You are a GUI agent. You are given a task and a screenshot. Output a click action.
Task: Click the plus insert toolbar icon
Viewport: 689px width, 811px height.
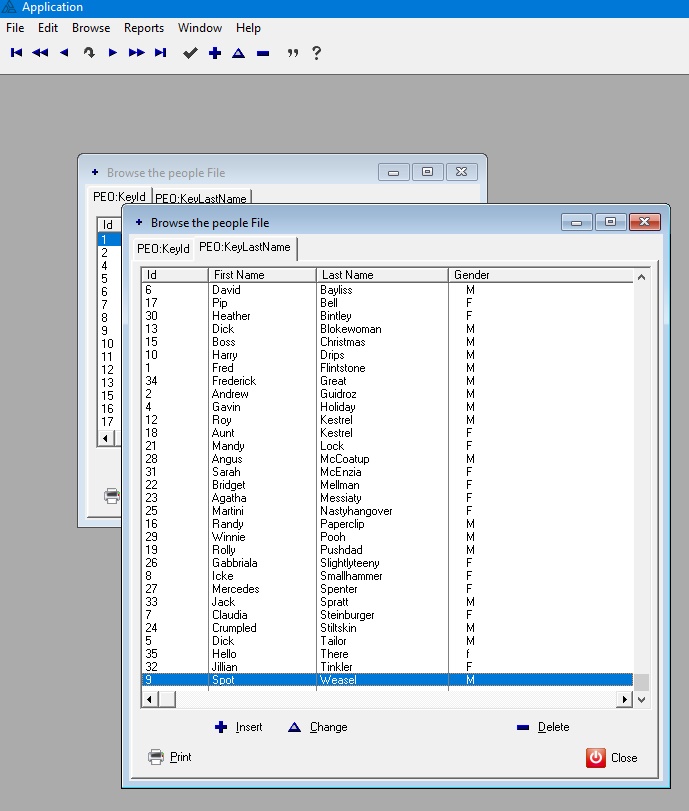pyautogui.click(x=214, y=53)
